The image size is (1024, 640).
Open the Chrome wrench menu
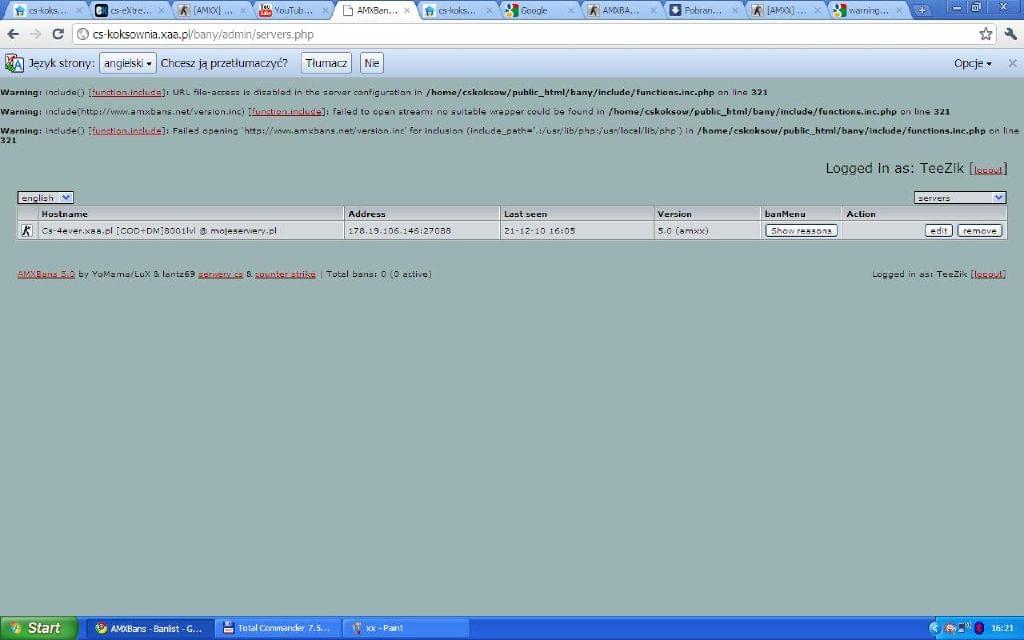1010,34
